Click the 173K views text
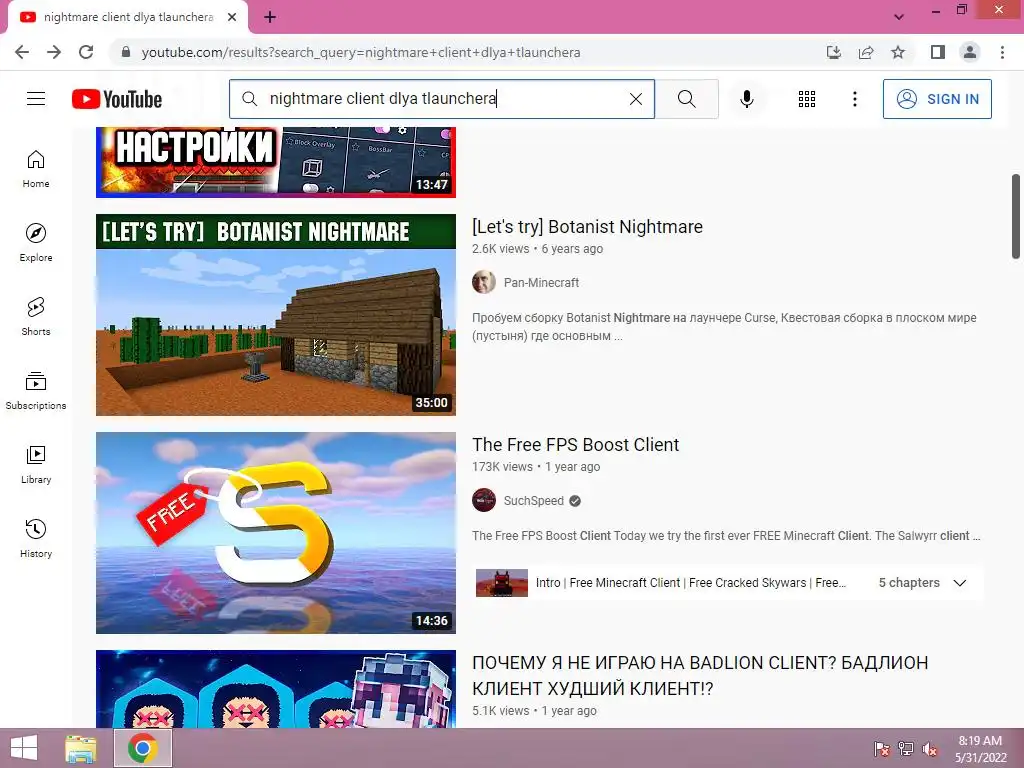The height and width of the screenshot is (768, 1024). click(502, 467)
